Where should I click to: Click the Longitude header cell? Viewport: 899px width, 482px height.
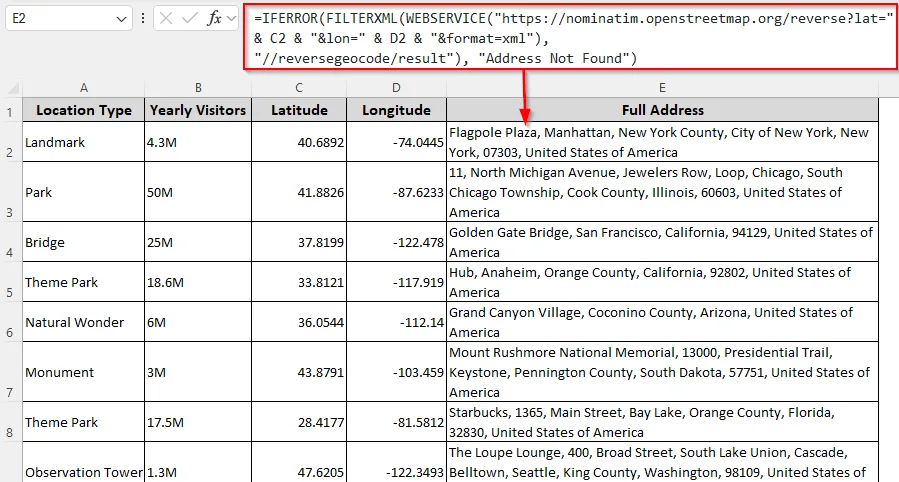396,110
